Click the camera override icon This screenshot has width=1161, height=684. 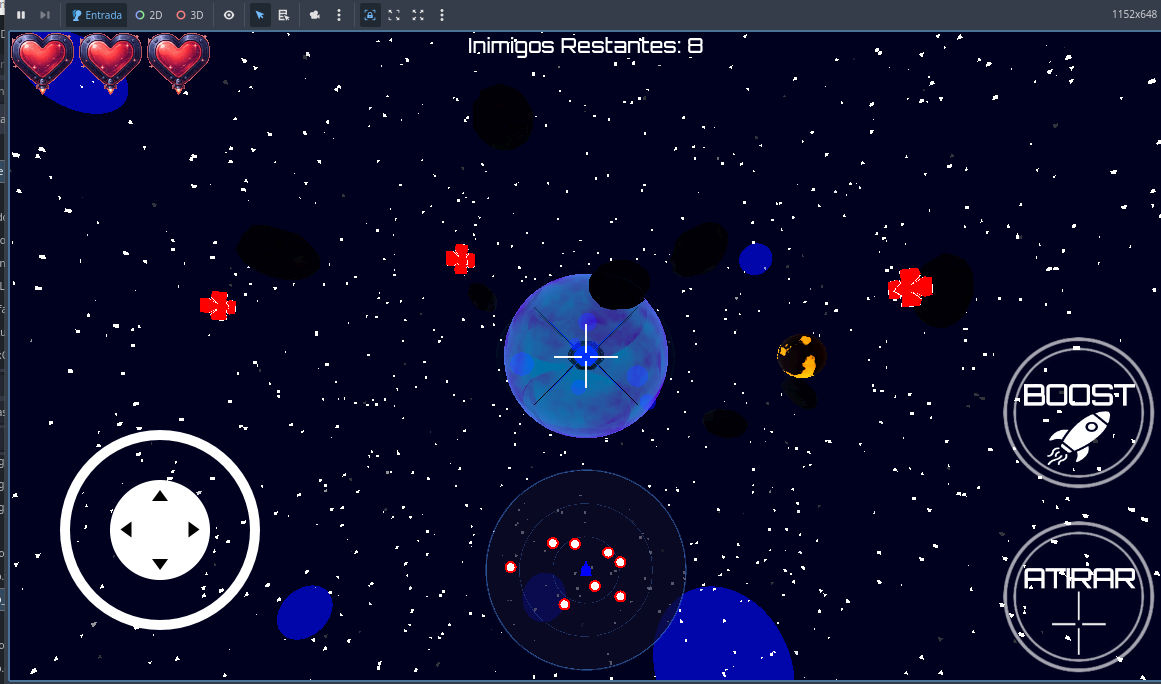[x=315, y=15]
